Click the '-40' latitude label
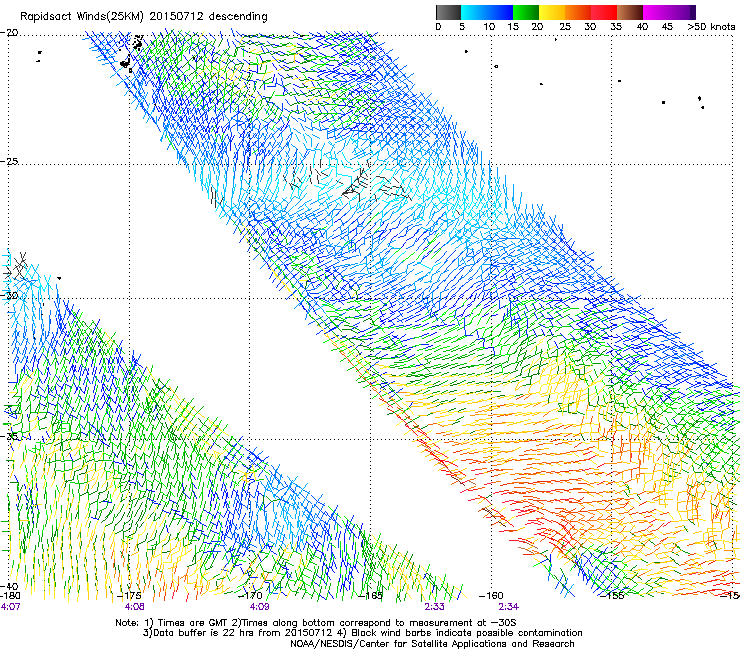 click(9, 586)
